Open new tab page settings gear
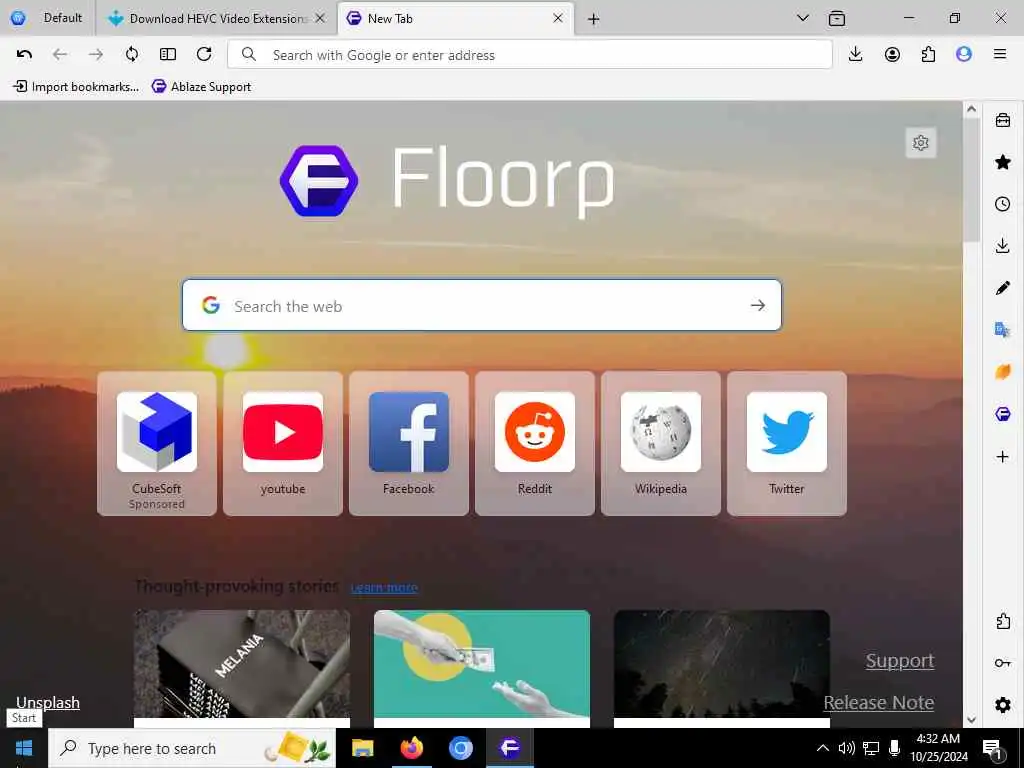 [x=921, y=142]
